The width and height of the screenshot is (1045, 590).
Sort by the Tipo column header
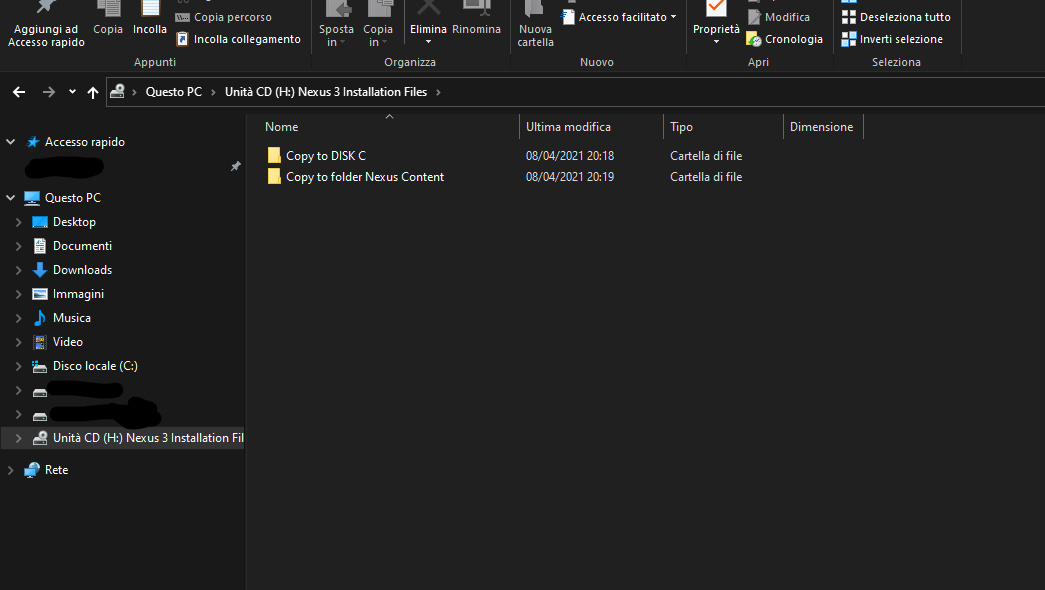682,127
